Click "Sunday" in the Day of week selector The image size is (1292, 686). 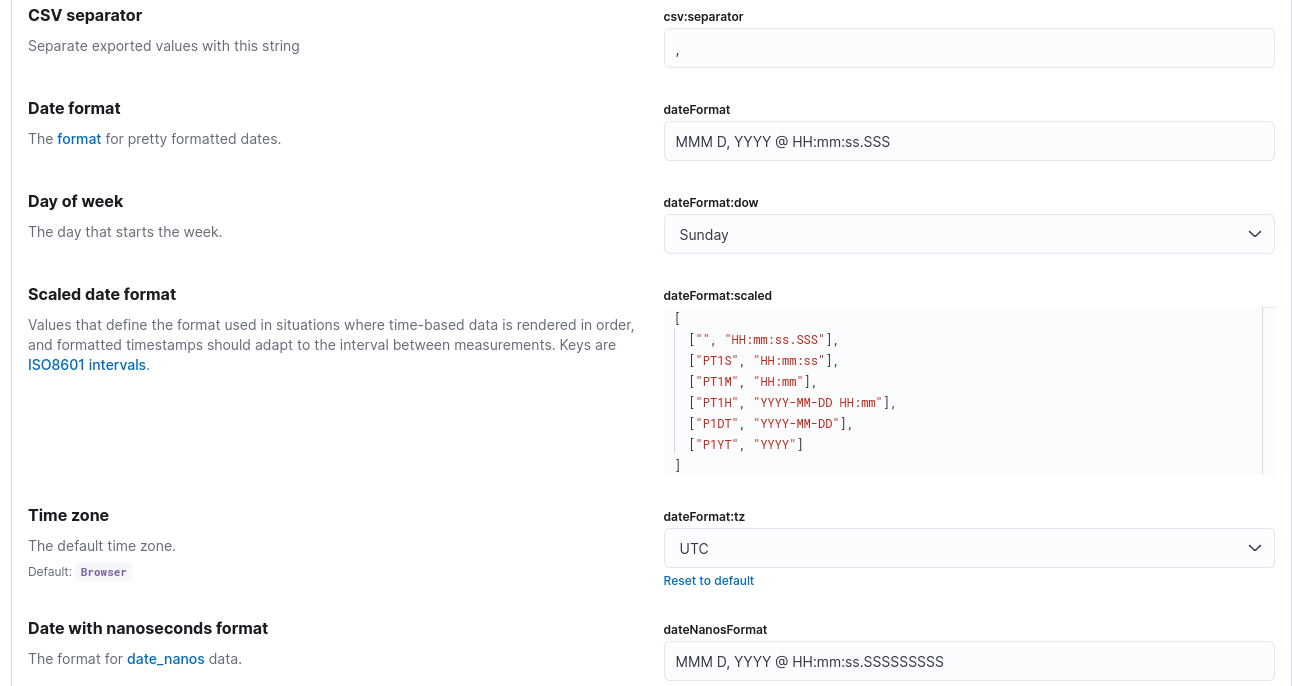703,233
